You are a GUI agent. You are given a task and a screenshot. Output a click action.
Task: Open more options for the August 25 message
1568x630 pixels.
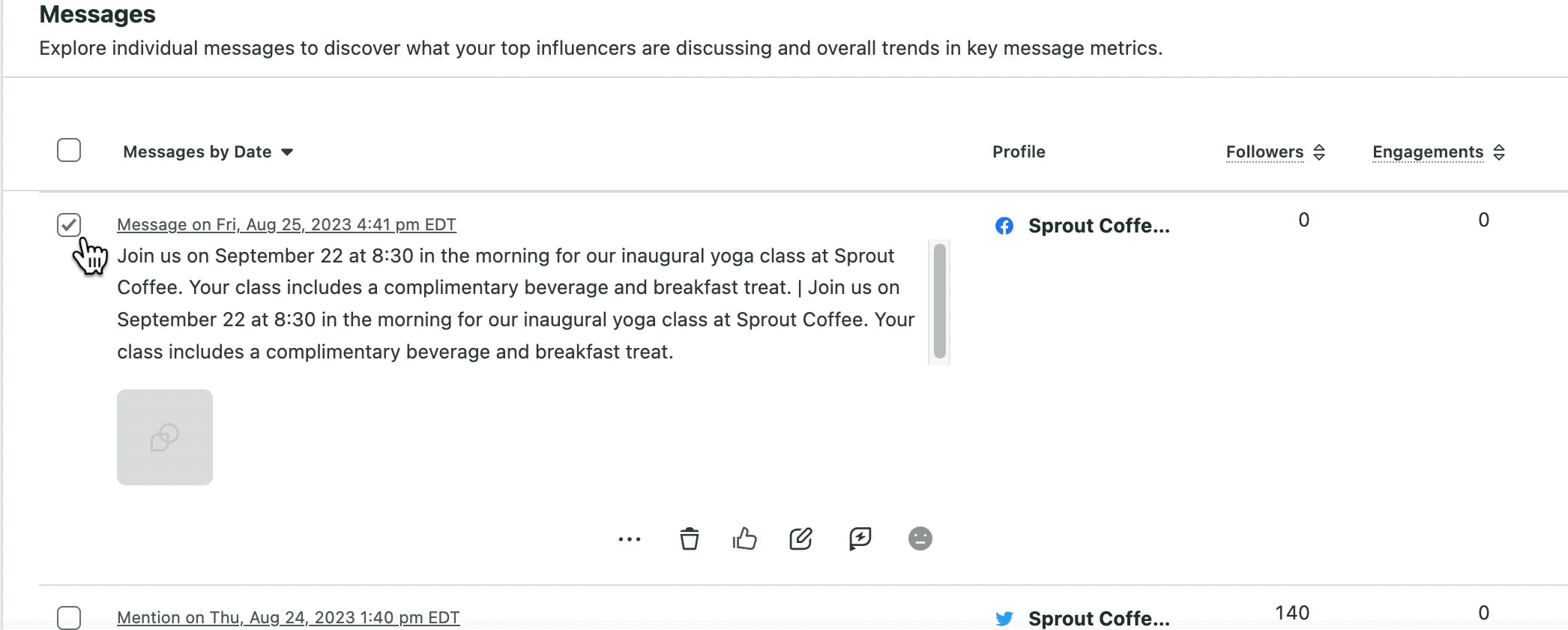pos(629,538)
